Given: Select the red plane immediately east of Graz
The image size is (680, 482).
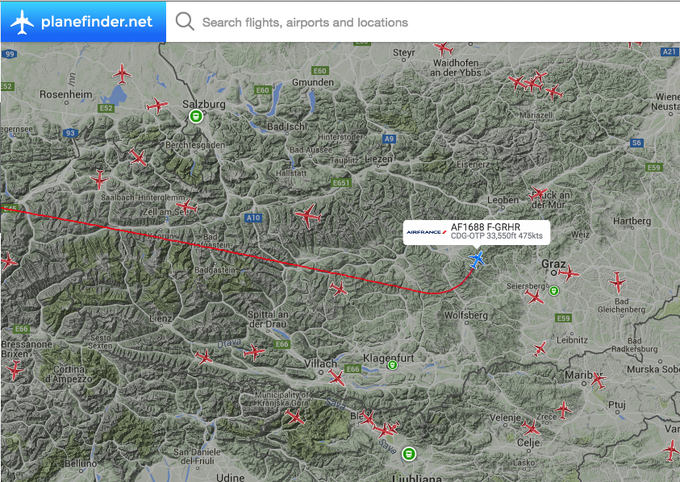Looking at the screenshot, I should 569,273.
